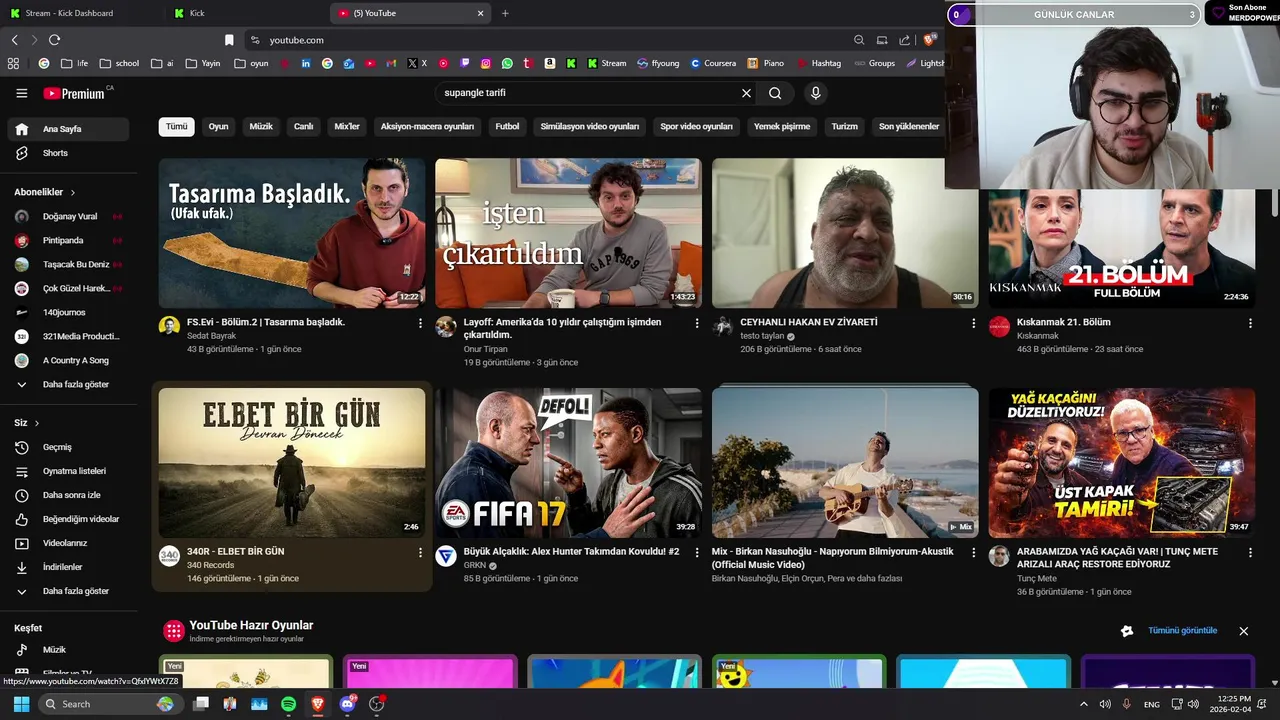Select the Oyun filter chip
The width and height of the screenshot is (1280, 720).
point(218,127)
